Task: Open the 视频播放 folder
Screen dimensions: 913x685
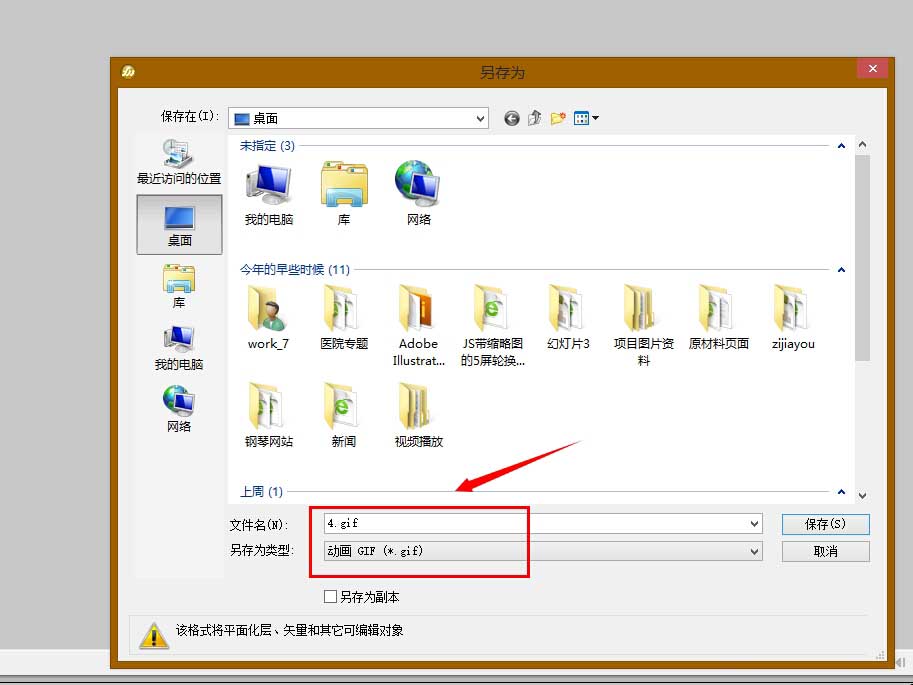Action: tap(417, 410)
